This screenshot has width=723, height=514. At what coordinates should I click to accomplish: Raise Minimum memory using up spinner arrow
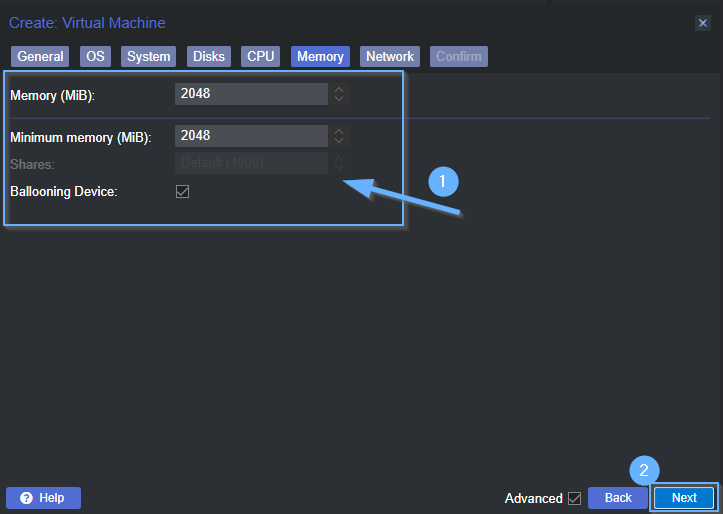(x=339, y=131)
